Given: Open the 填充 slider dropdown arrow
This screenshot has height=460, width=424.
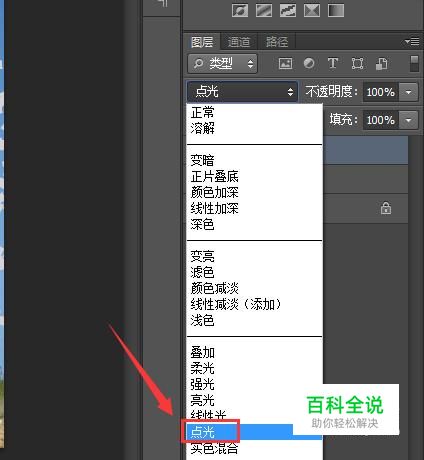Looking at the screenshot, I should 408,120.
